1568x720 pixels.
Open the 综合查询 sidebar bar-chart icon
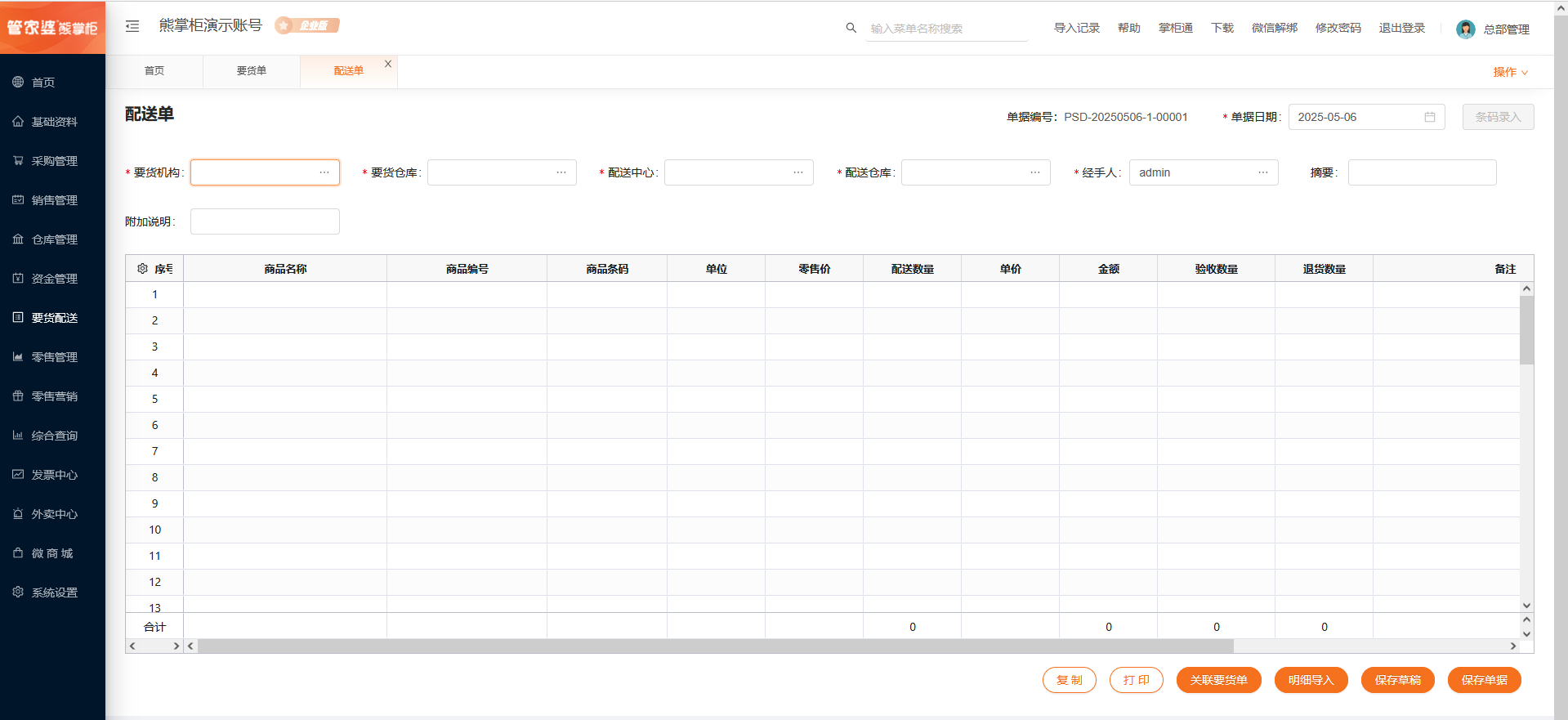click(x=18, y=435)
